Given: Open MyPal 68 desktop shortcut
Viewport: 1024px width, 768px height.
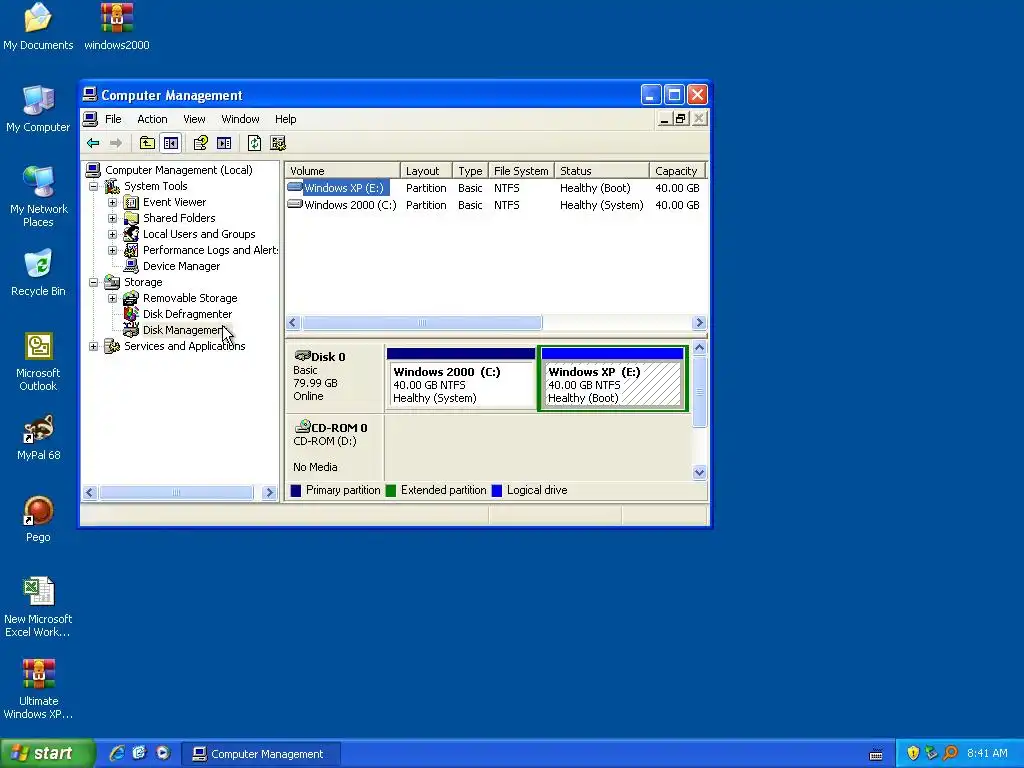Looking at the screenshot, I should point(38,438).
